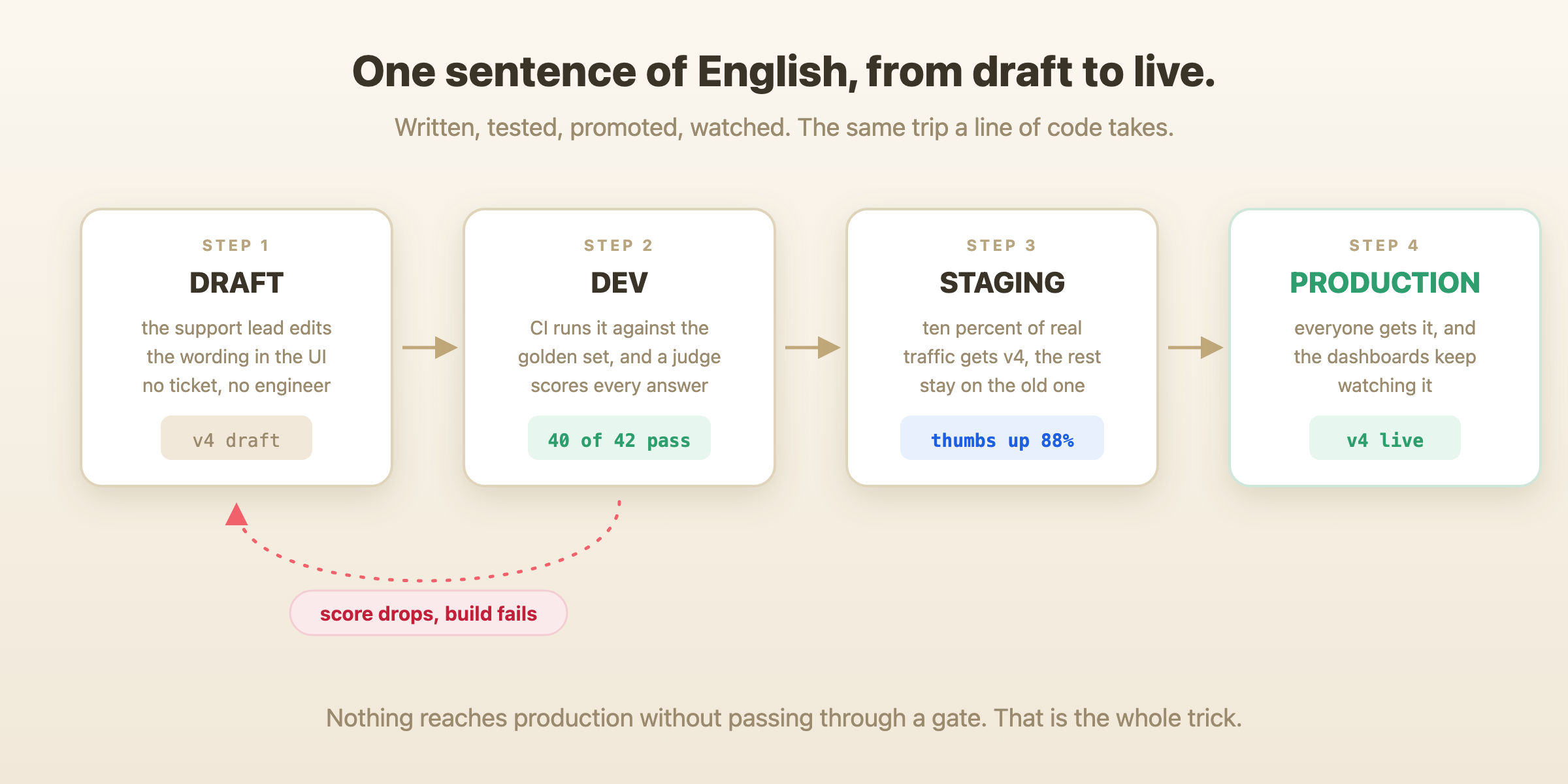The height and width of the screenshot is (784, 1568).
Task: Click the 'STEP 1' label
Action: (237, 246)
